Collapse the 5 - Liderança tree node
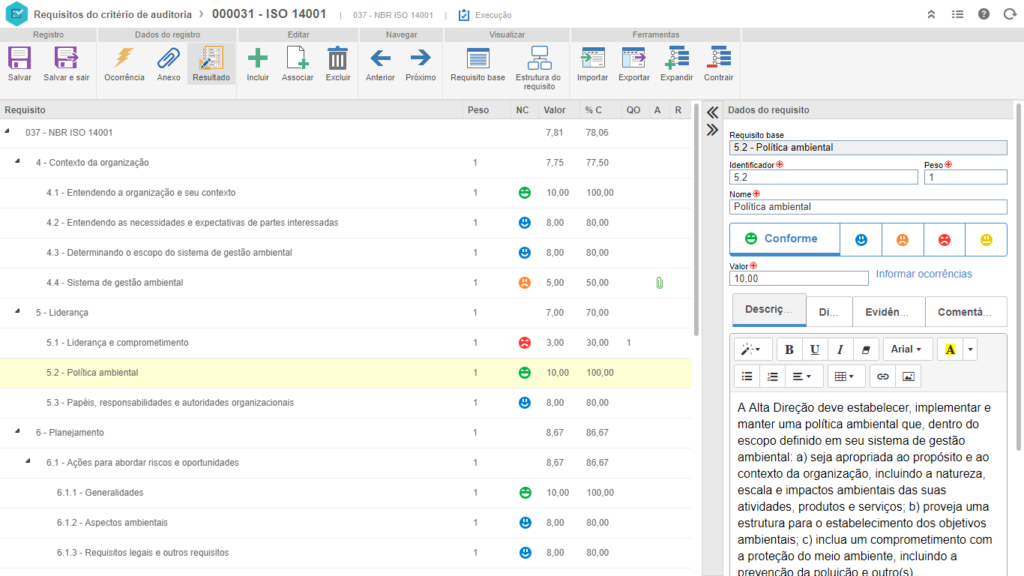 18,312
